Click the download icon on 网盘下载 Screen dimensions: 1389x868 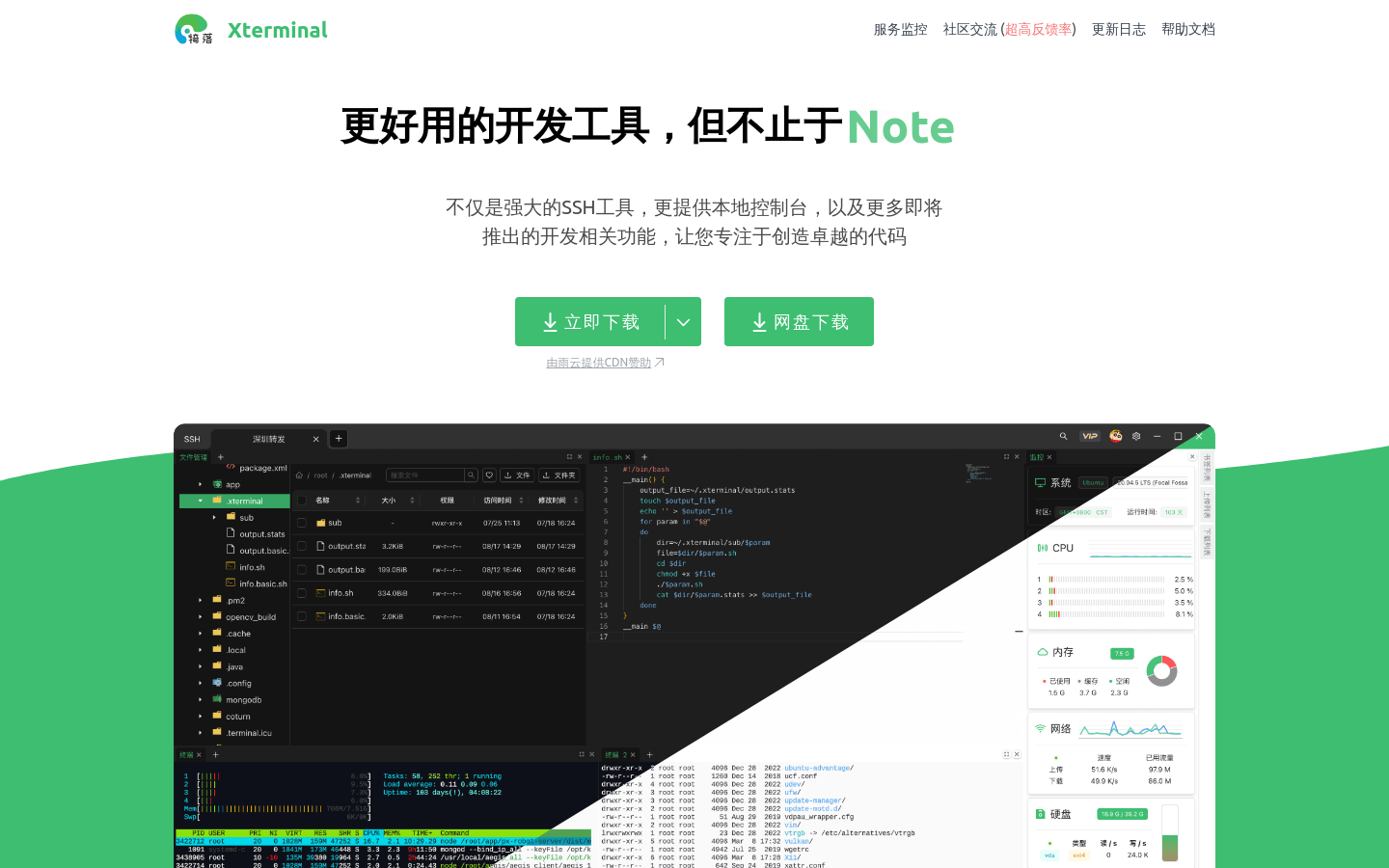pyautogui.click(x=759, y=322)
